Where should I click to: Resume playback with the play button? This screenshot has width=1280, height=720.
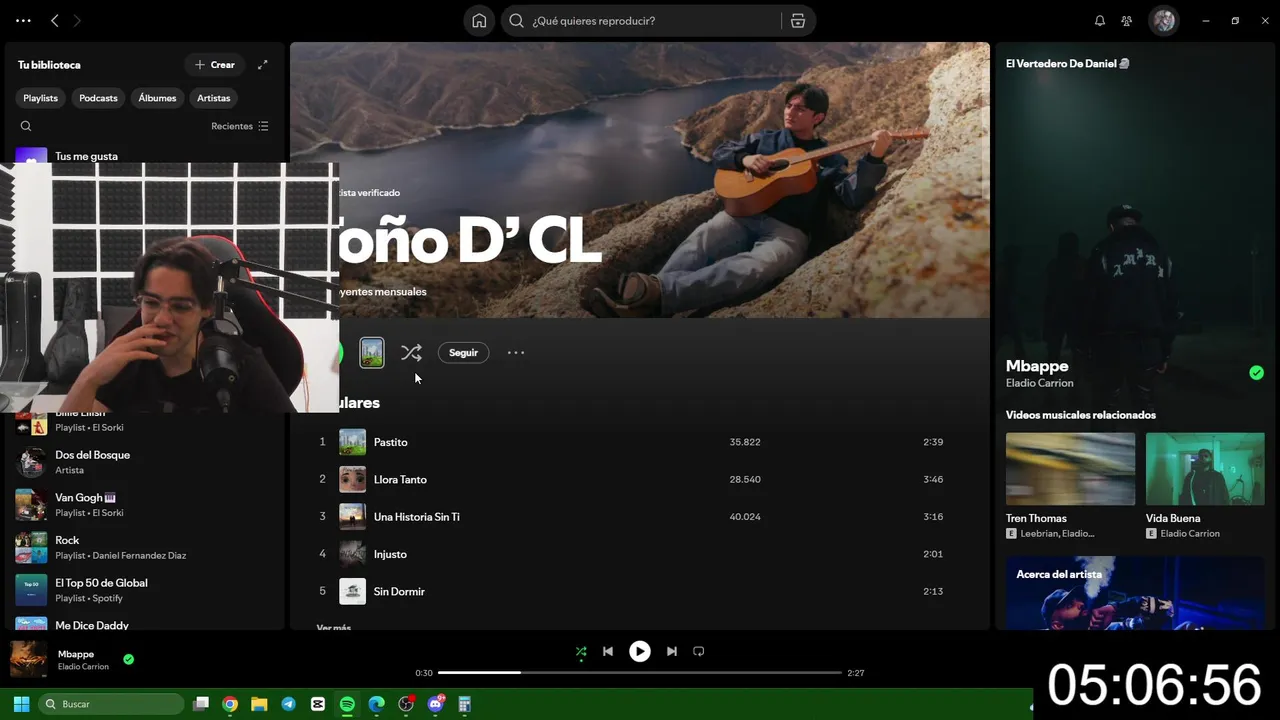[640, 651]
